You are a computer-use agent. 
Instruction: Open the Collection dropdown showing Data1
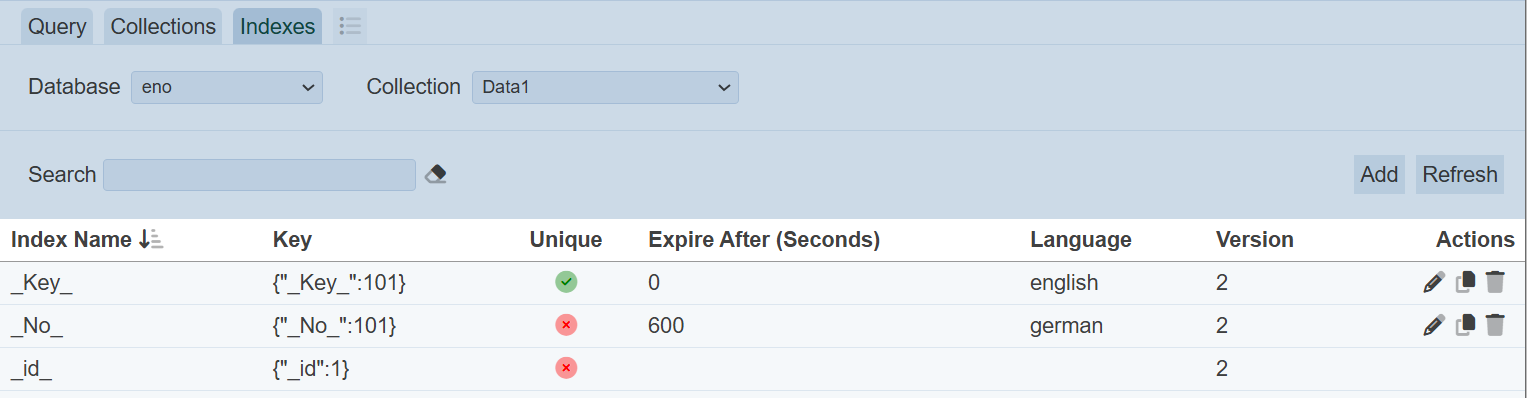[605, 87]
